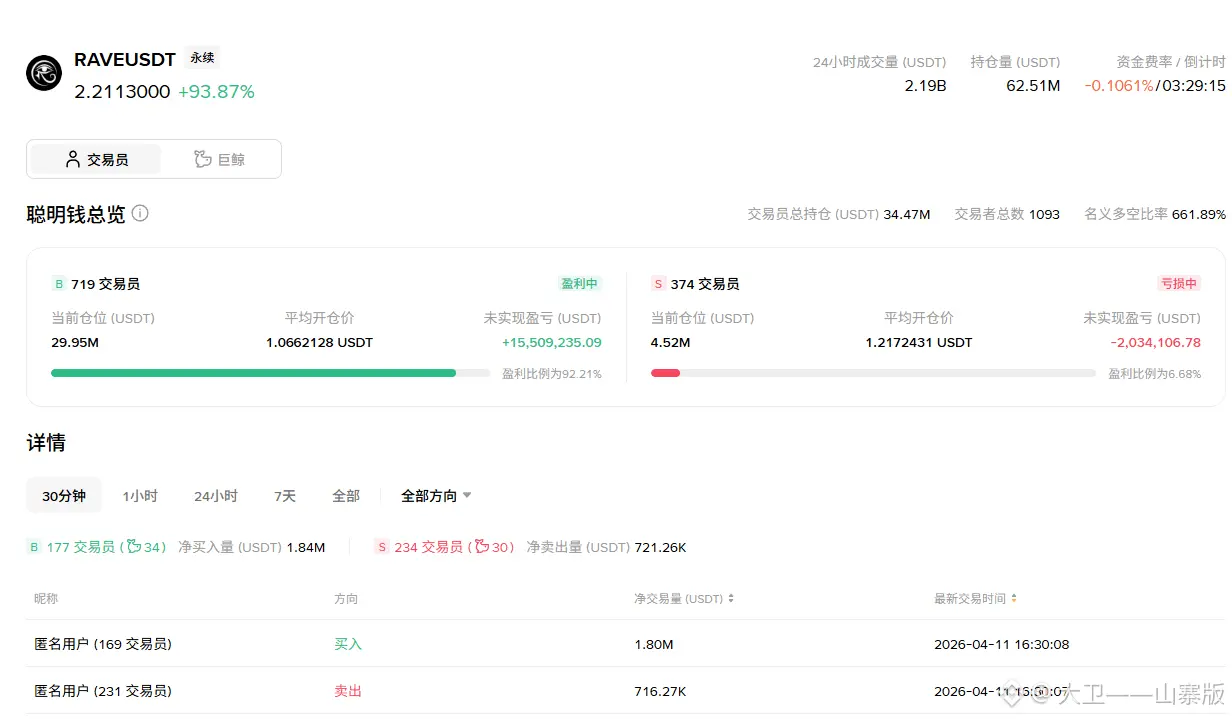Click the 1.2172431 USDT average price
The height and width of the screenshot is (719, 1232).
tap(919, 343)
